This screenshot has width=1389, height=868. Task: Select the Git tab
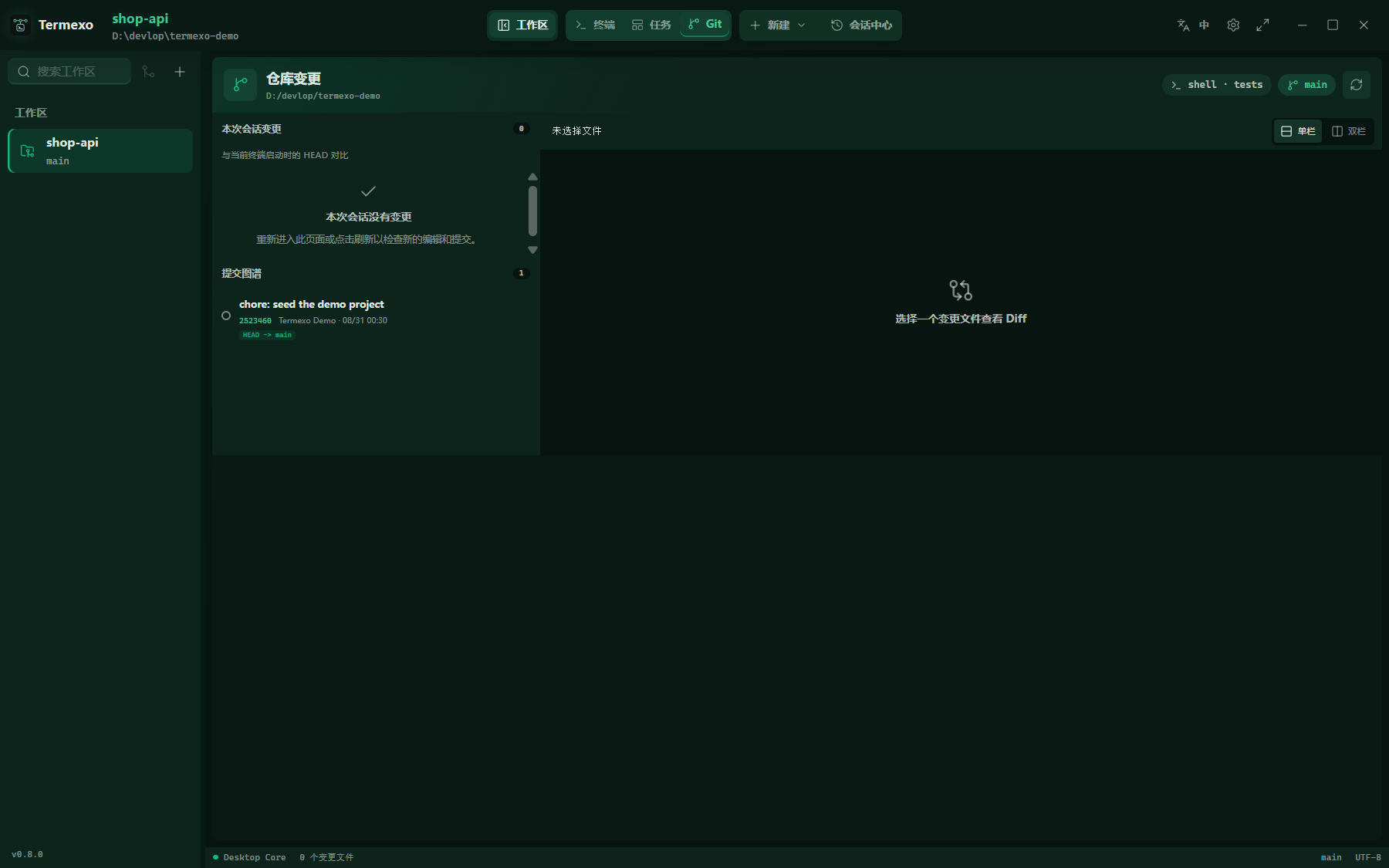[705, 24]
